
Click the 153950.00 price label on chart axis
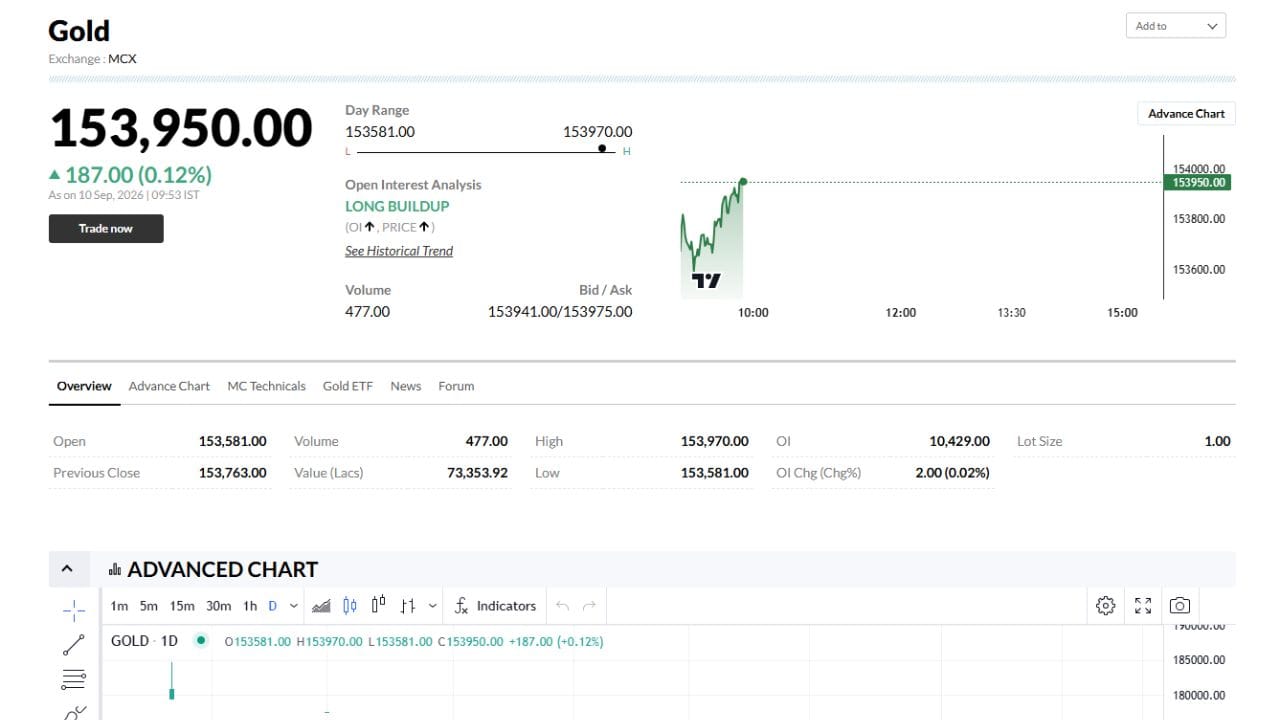[1198, 182]
